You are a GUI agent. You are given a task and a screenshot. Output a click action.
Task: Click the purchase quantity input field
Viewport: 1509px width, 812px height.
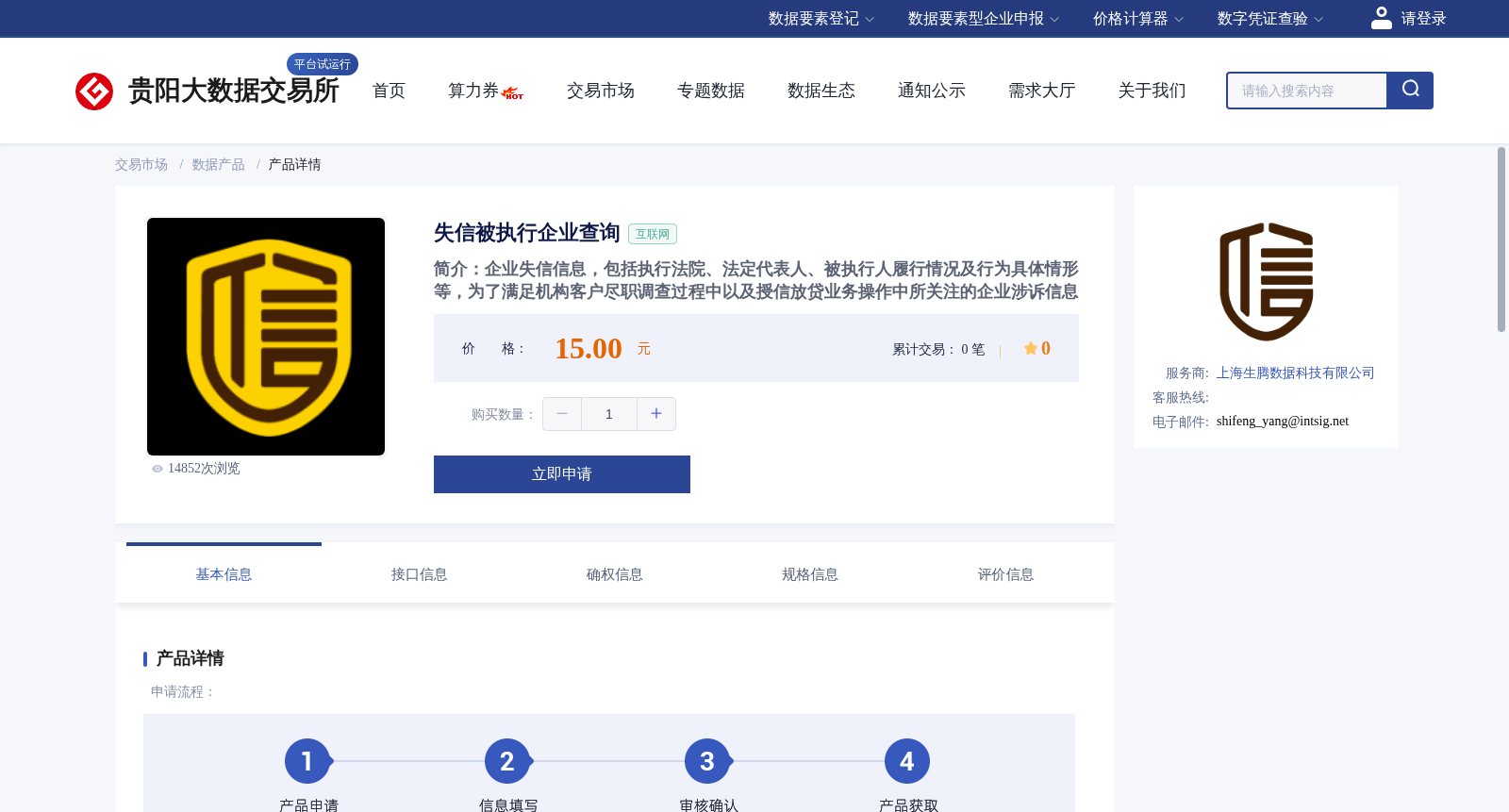tap(609, 414)
